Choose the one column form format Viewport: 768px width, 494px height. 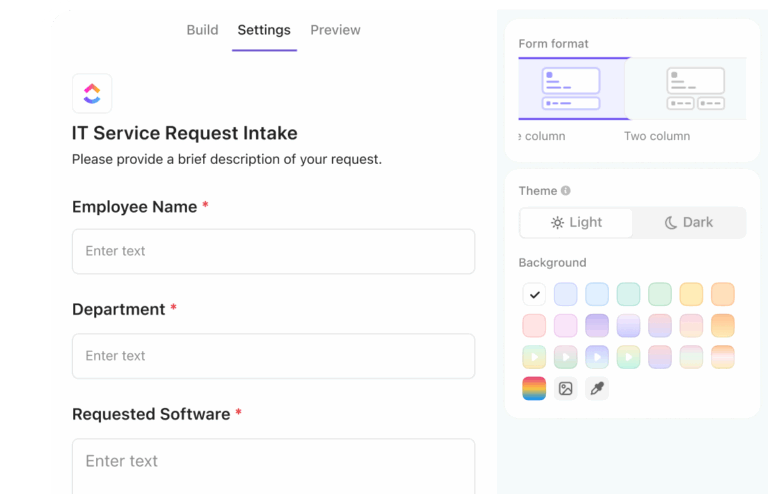(x=571, y=89)
